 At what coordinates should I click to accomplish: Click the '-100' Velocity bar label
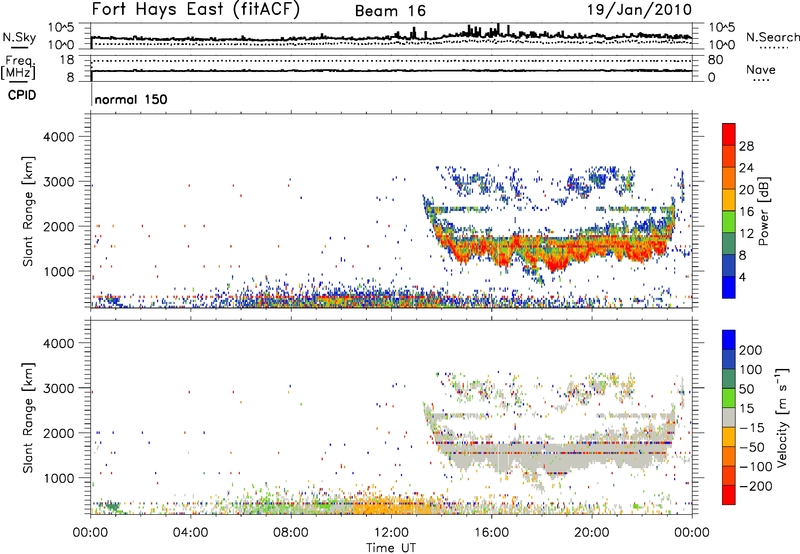tap(756, 467)
